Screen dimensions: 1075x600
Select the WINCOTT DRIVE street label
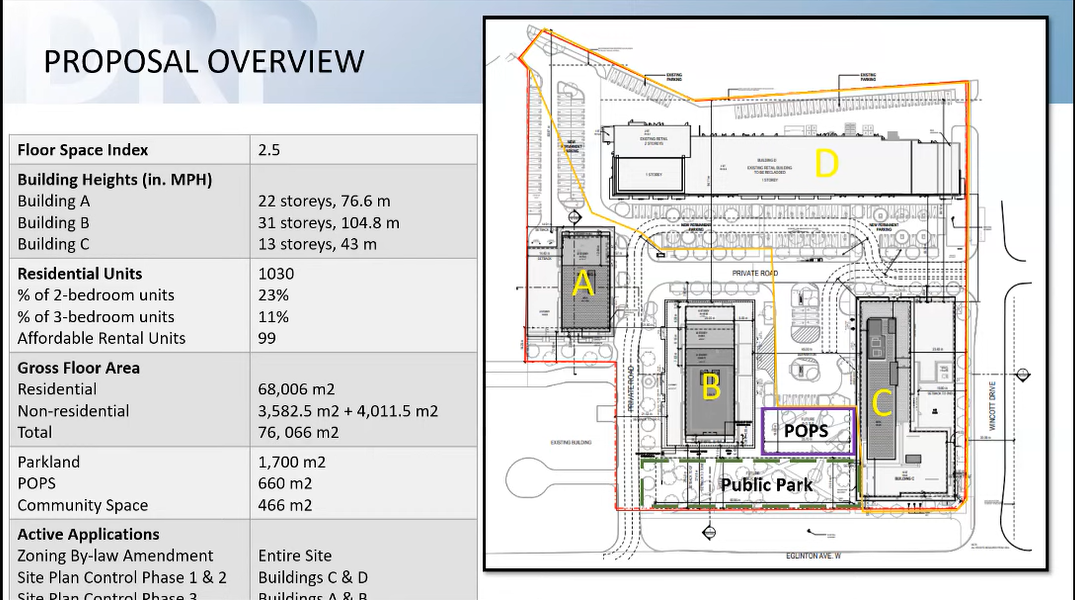click(992, 407)
